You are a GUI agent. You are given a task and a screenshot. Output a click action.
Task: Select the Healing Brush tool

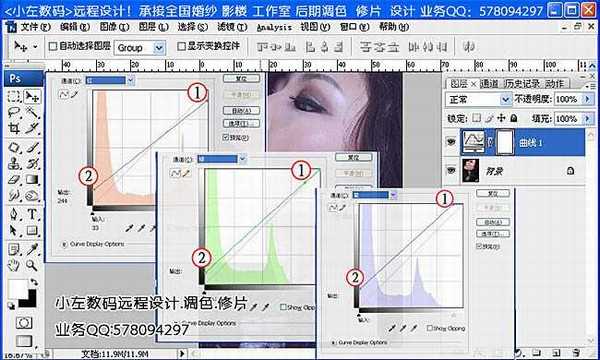coord(14,148)
